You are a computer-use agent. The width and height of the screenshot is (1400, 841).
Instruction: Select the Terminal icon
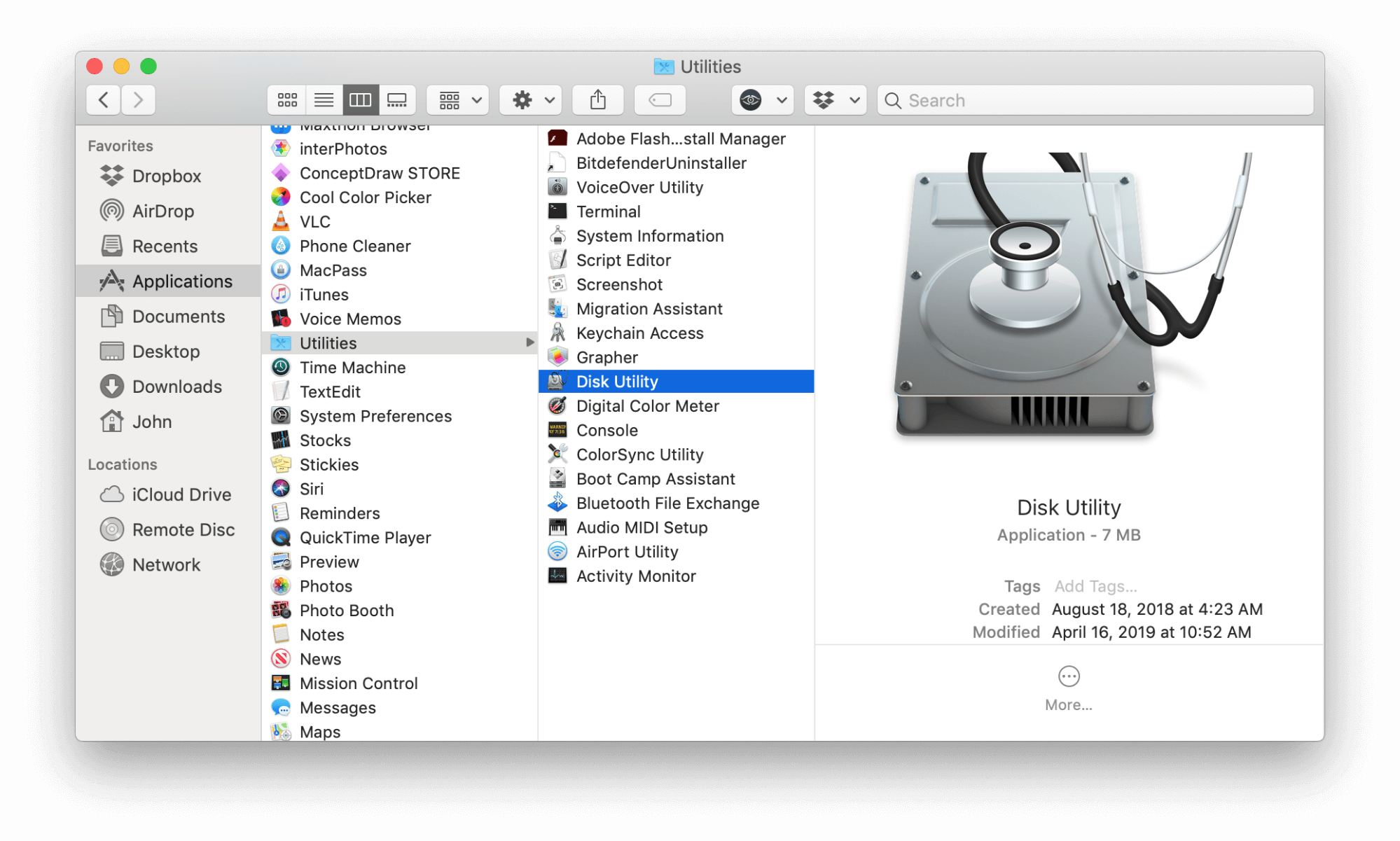[x=557, y=211]
